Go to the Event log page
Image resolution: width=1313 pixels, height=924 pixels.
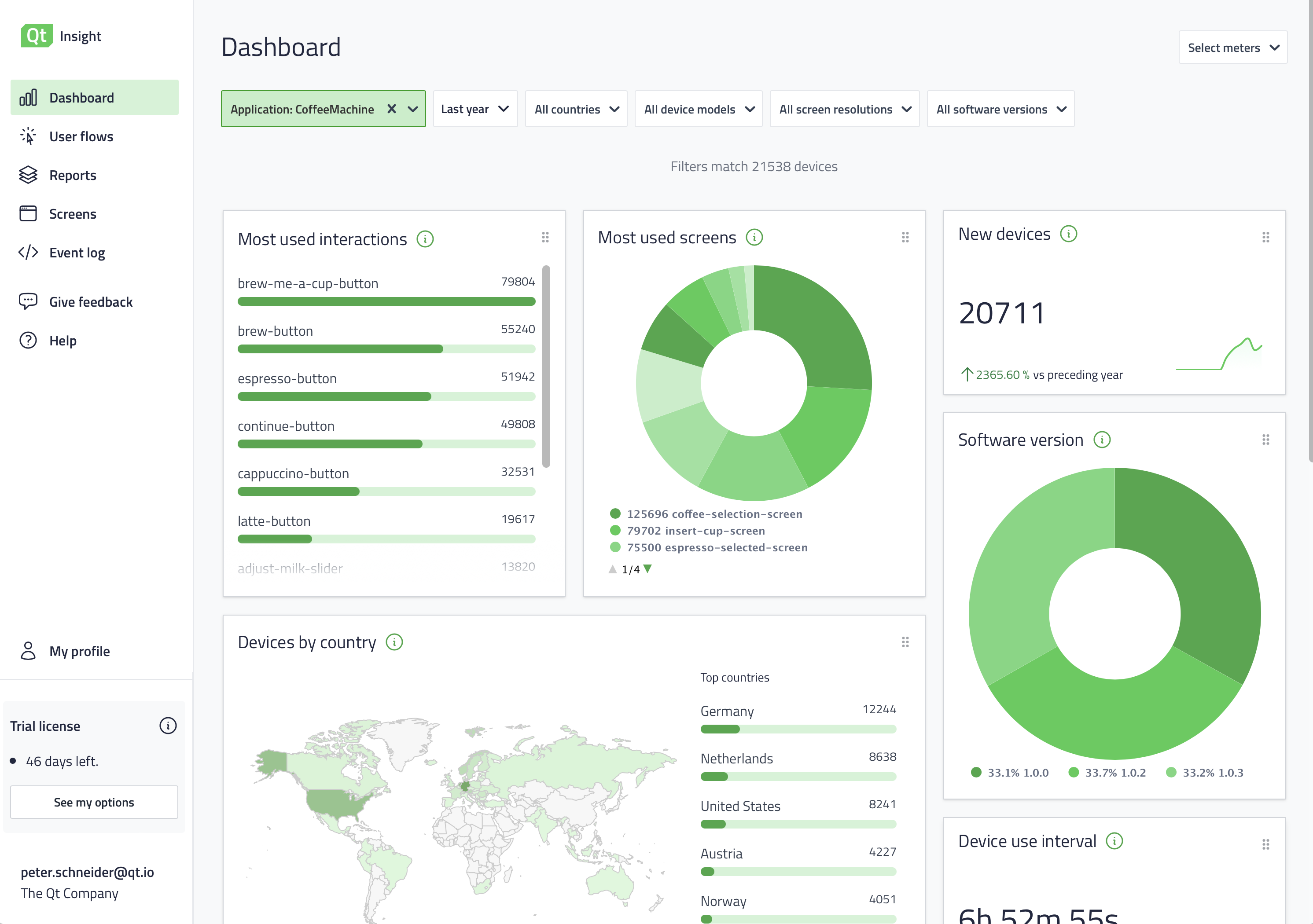click(x=77, y=253)
